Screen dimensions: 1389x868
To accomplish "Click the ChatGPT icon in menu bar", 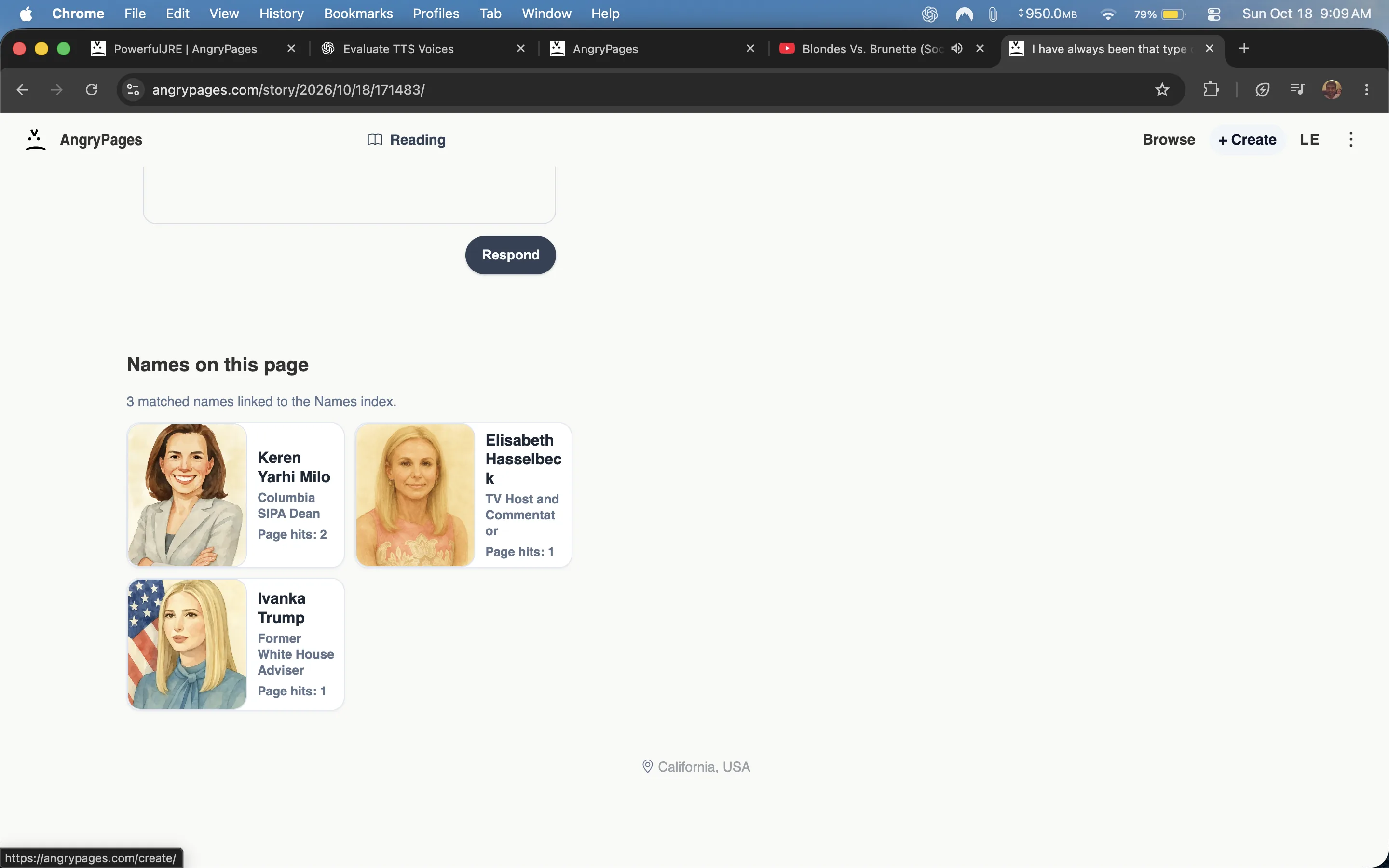I will [x=930, y=14].
